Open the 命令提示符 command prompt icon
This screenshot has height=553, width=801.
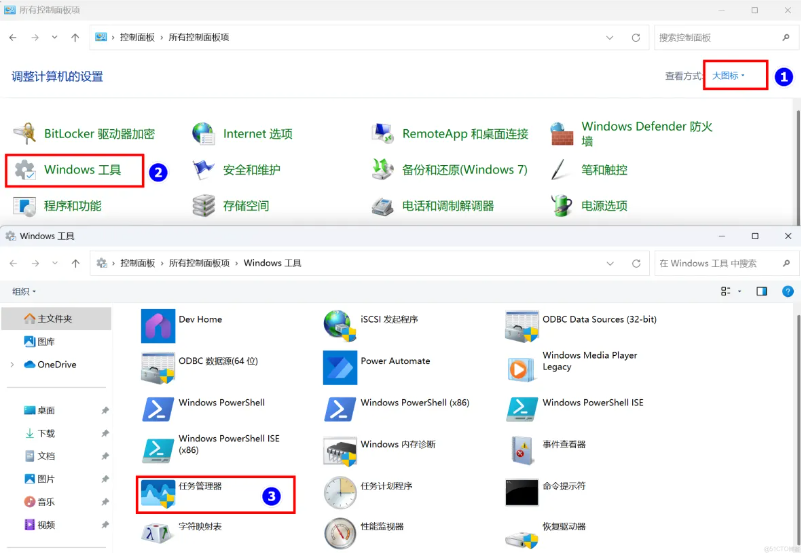[546, 492]
